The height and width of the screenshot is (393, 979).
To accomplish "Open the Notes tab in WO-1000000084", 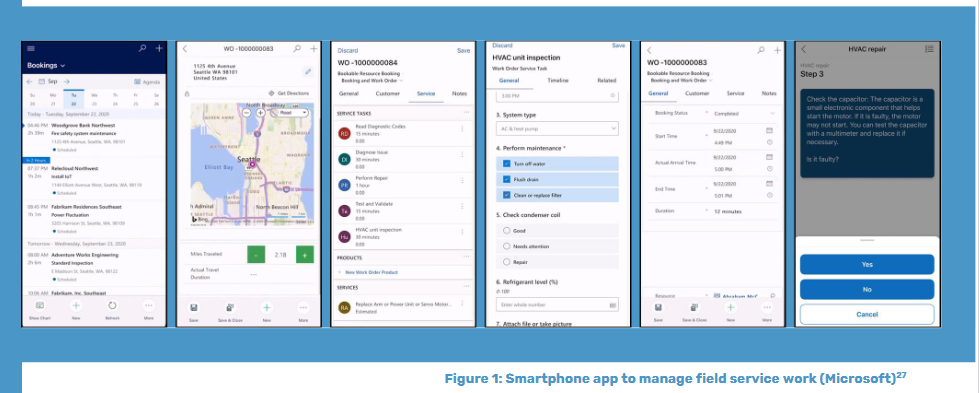I will coord(460,94).
